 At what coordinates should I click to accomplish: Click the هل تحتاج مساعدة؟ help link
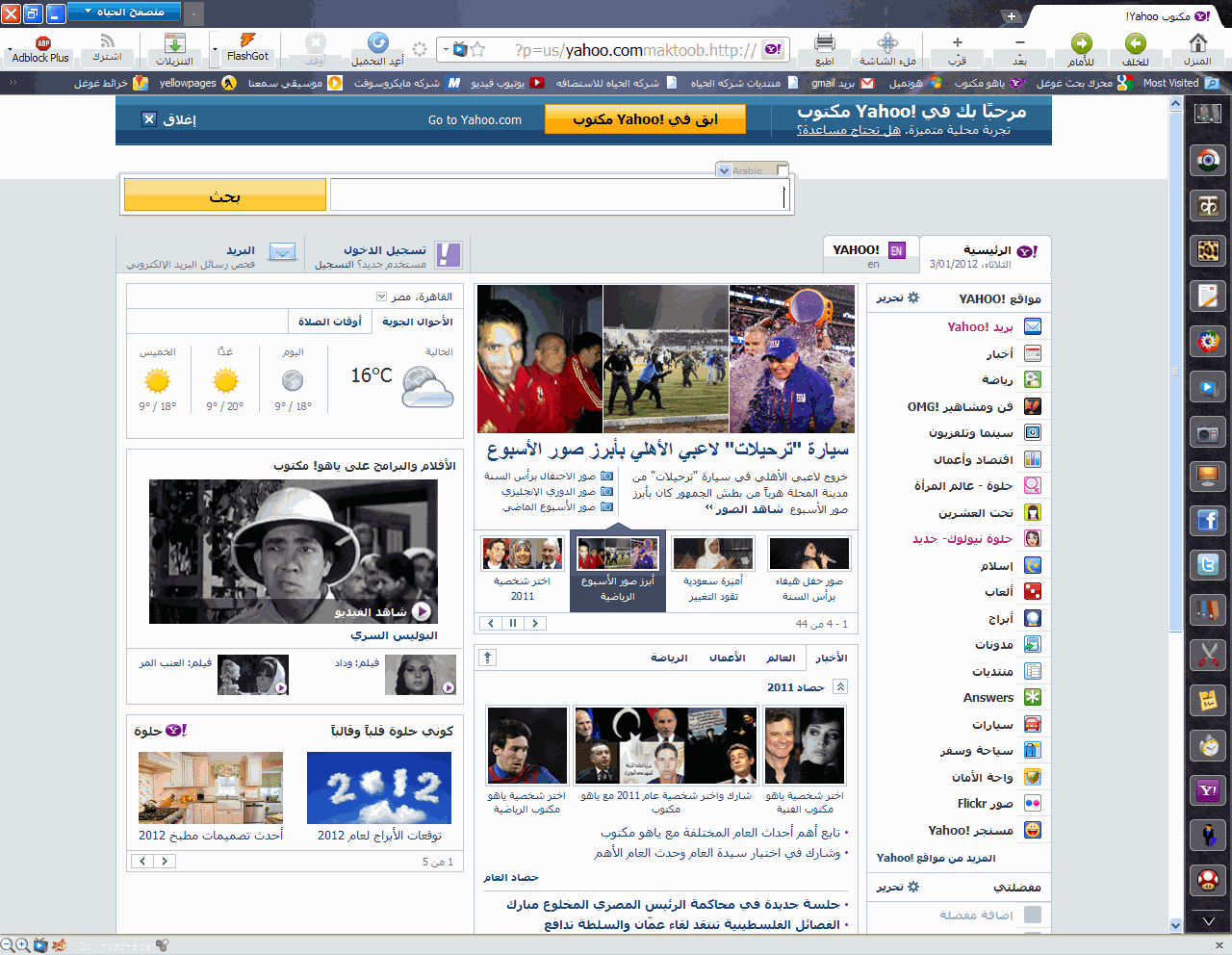(849, 130)
